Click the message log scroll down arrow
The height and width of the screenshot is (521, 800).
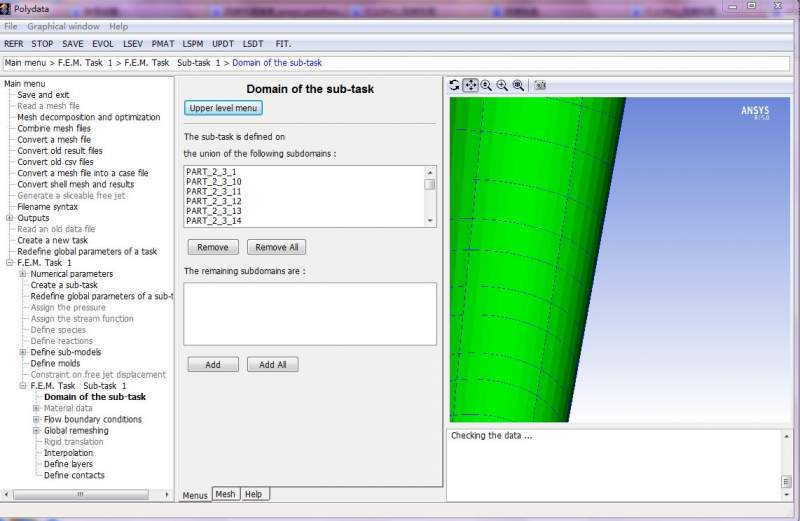786,495
